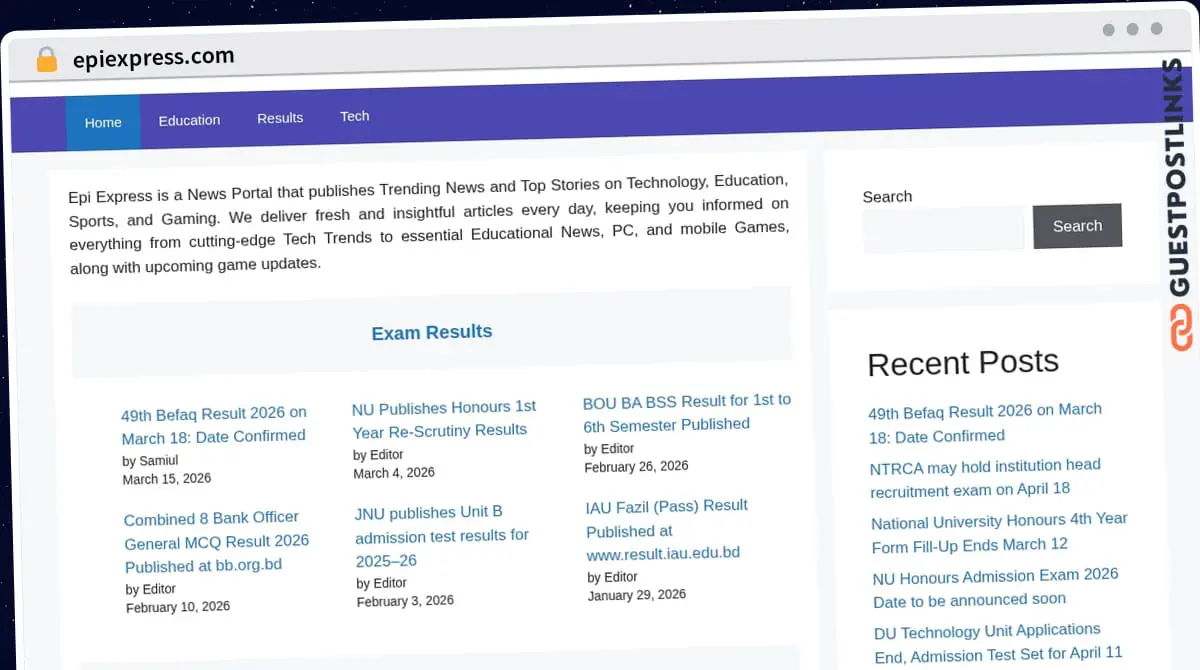
Task: Open the Results menu item
Action: [x=280, y=118]
